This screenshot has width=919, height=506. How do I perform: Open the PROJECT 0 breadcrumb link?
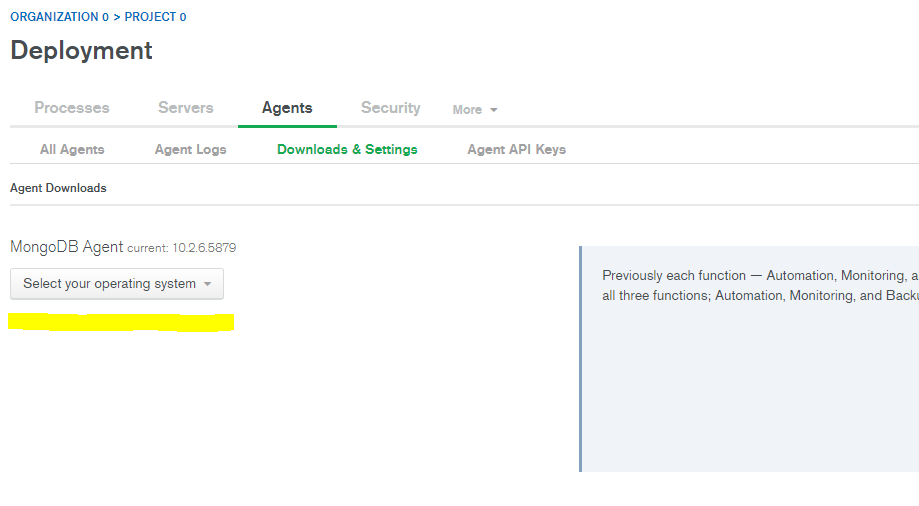tap(155, 17)
